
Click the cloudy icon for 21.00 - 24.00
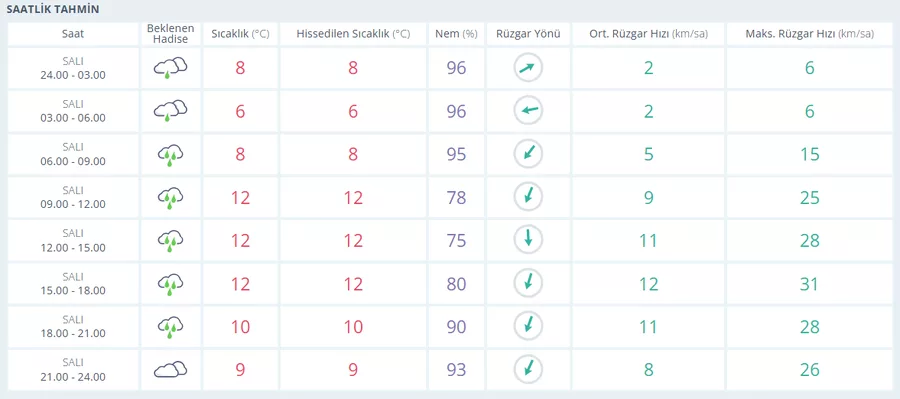point(170,369)
